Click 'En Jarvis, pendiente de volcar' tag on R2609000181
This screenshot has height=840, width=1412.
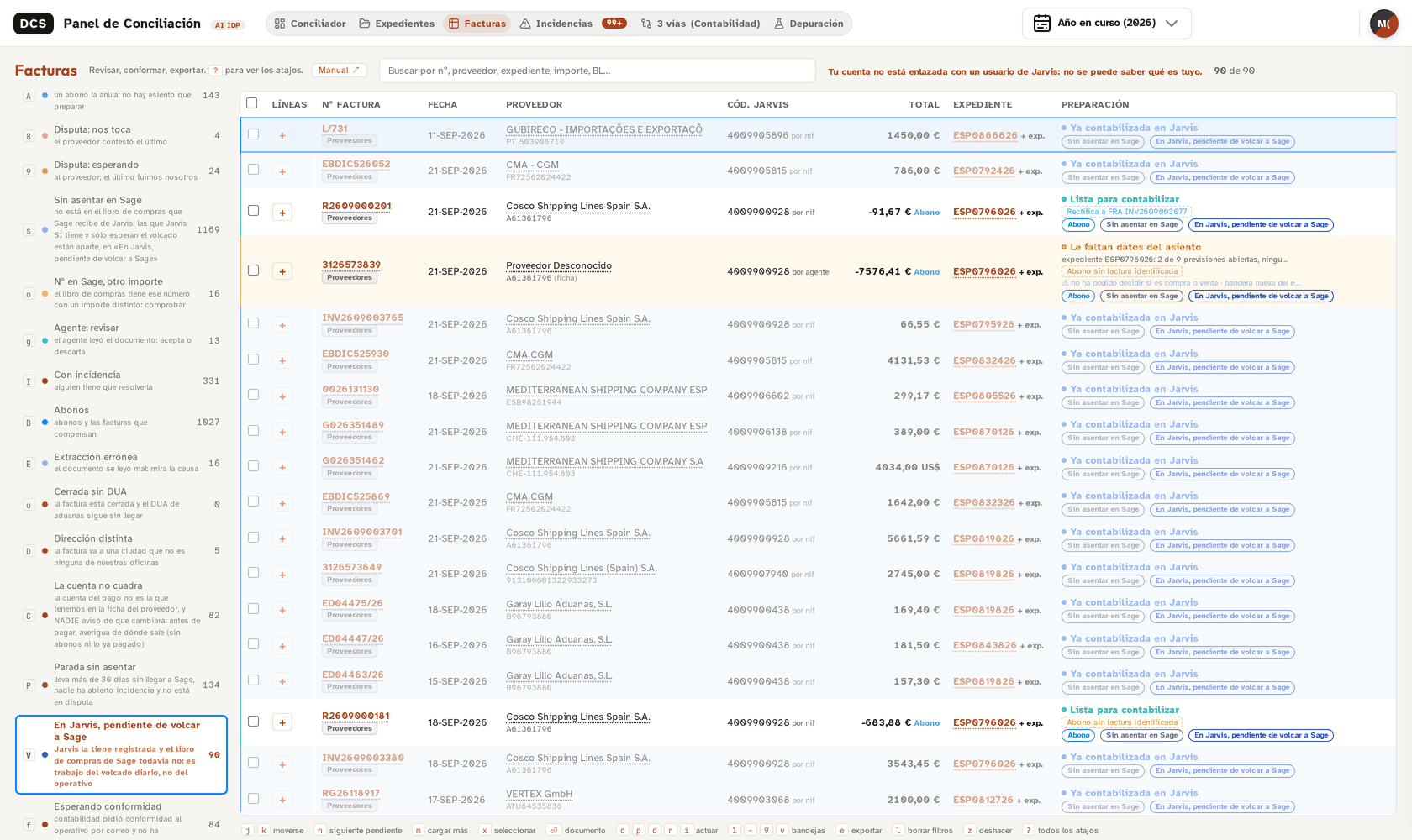[x=1261, y=735]
